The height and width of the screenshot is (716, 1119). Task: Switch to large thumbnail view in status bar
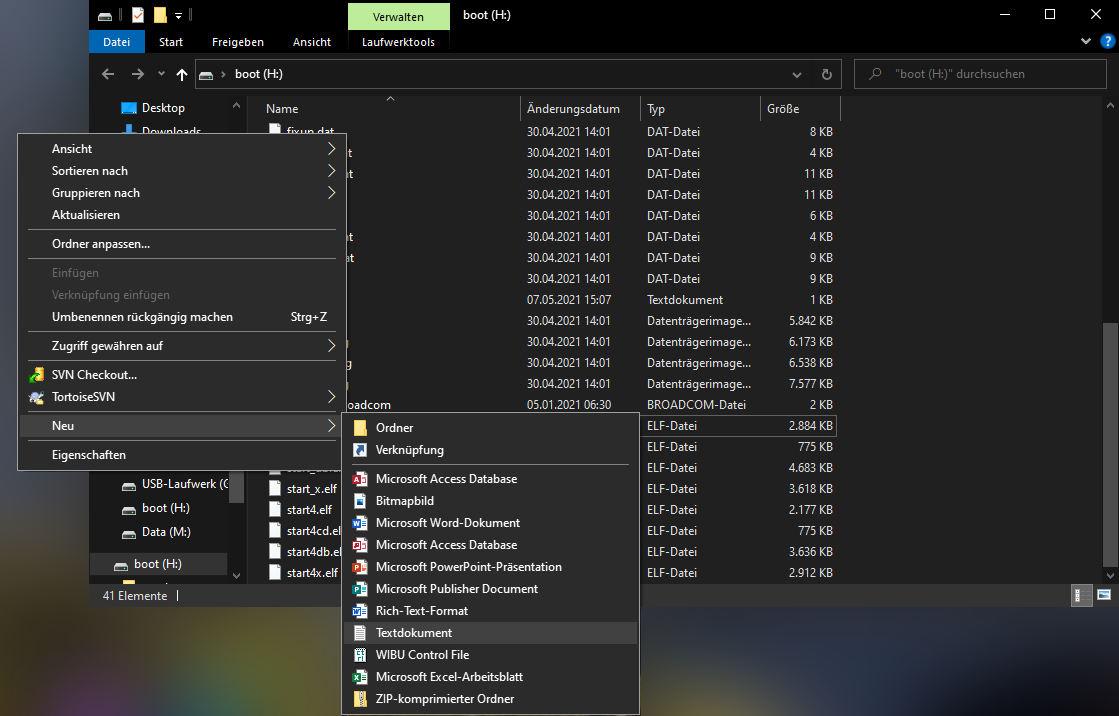pos(1102,595)
